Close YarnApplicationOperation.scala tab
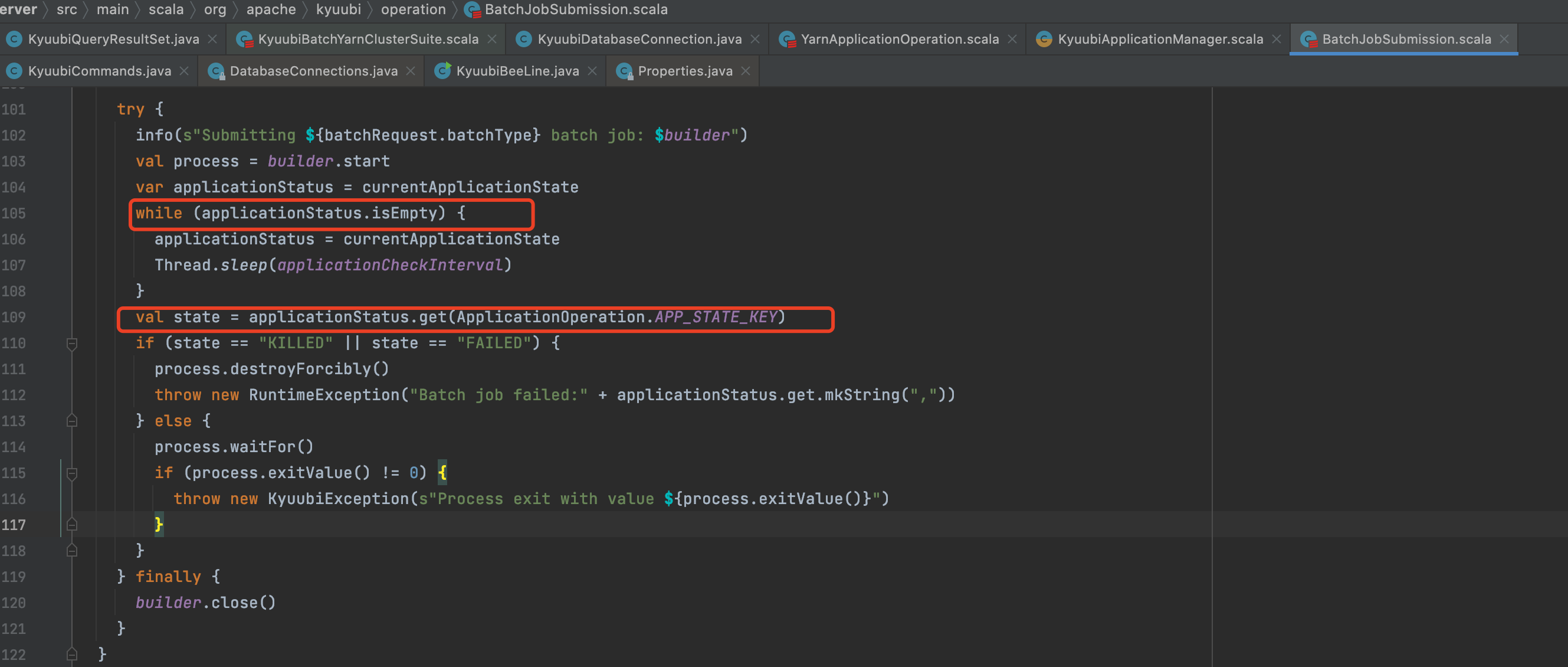Viewport: 1568px width, 667px height. click(x=1012, y=39)
